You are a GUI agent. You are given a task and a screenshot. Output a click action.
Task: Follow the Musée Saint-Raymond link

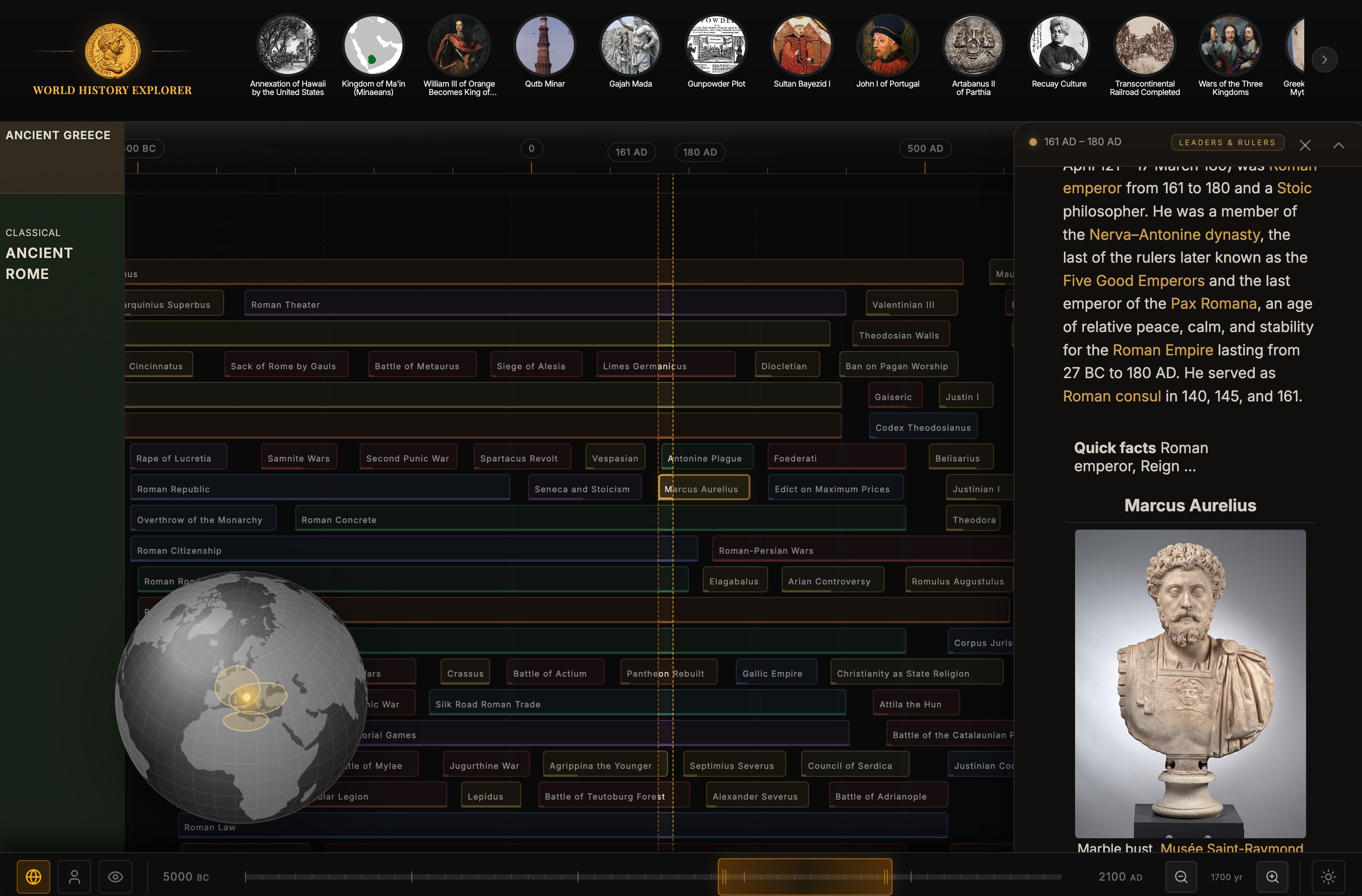click(1232, 848)
